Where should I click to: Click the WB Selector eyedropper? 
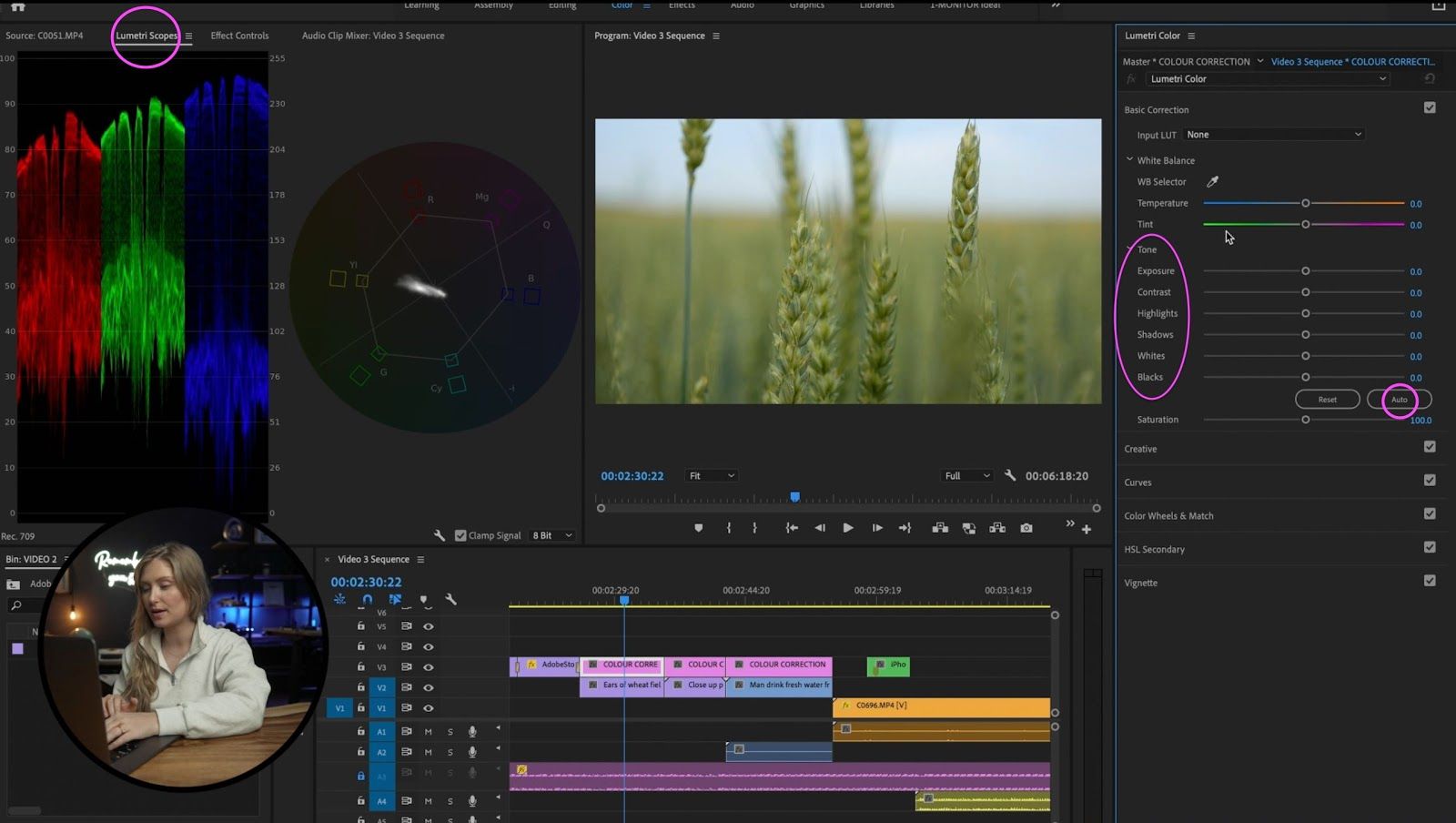click(1212, 182)
